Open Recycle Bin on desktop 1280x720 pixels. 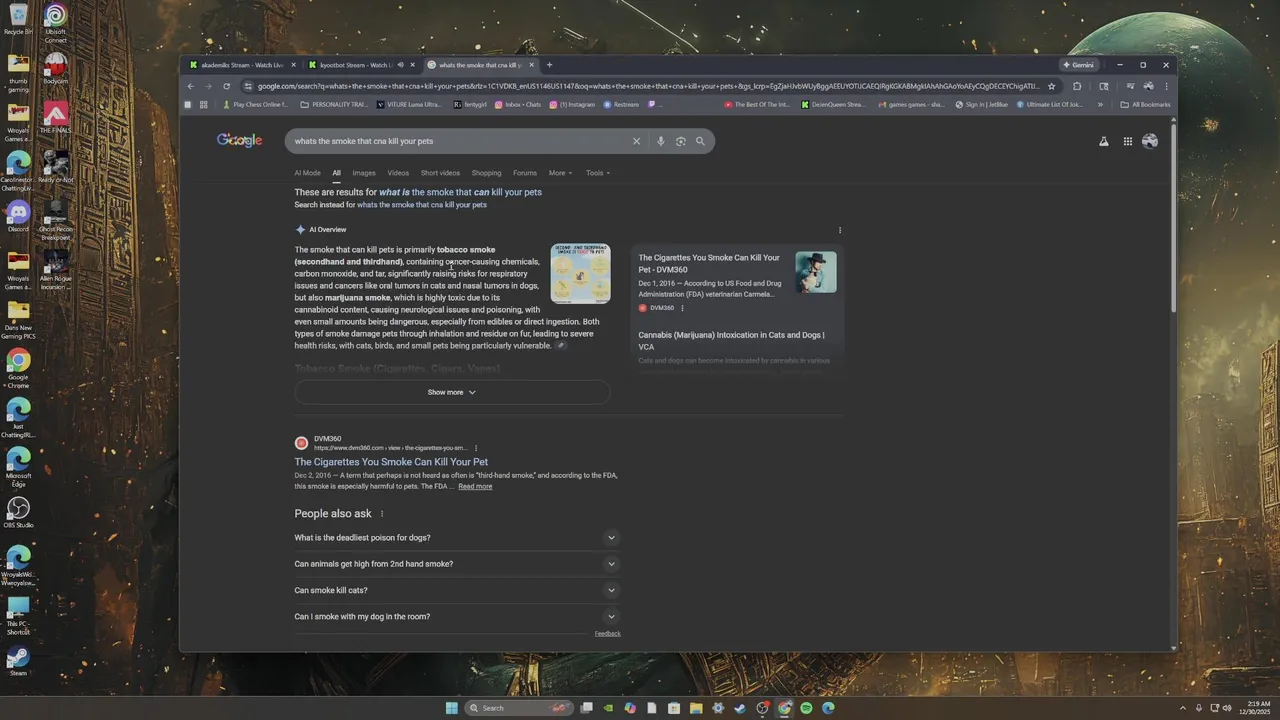(18, 19)
